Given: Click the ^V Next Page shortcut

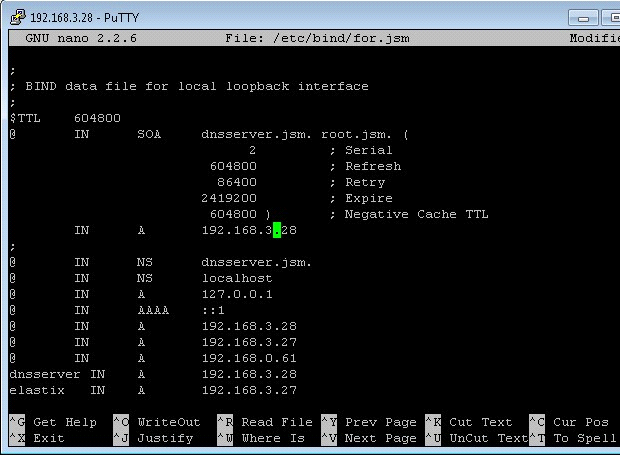Looking at the screenshot, I should coord(369,438).
